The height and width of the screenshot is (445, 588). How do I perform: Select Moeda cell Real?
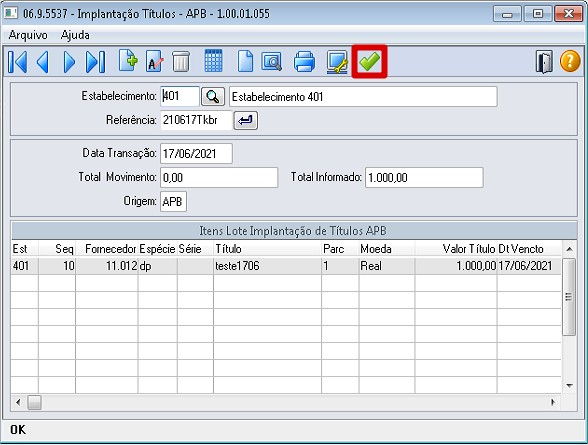click(387, 266)
